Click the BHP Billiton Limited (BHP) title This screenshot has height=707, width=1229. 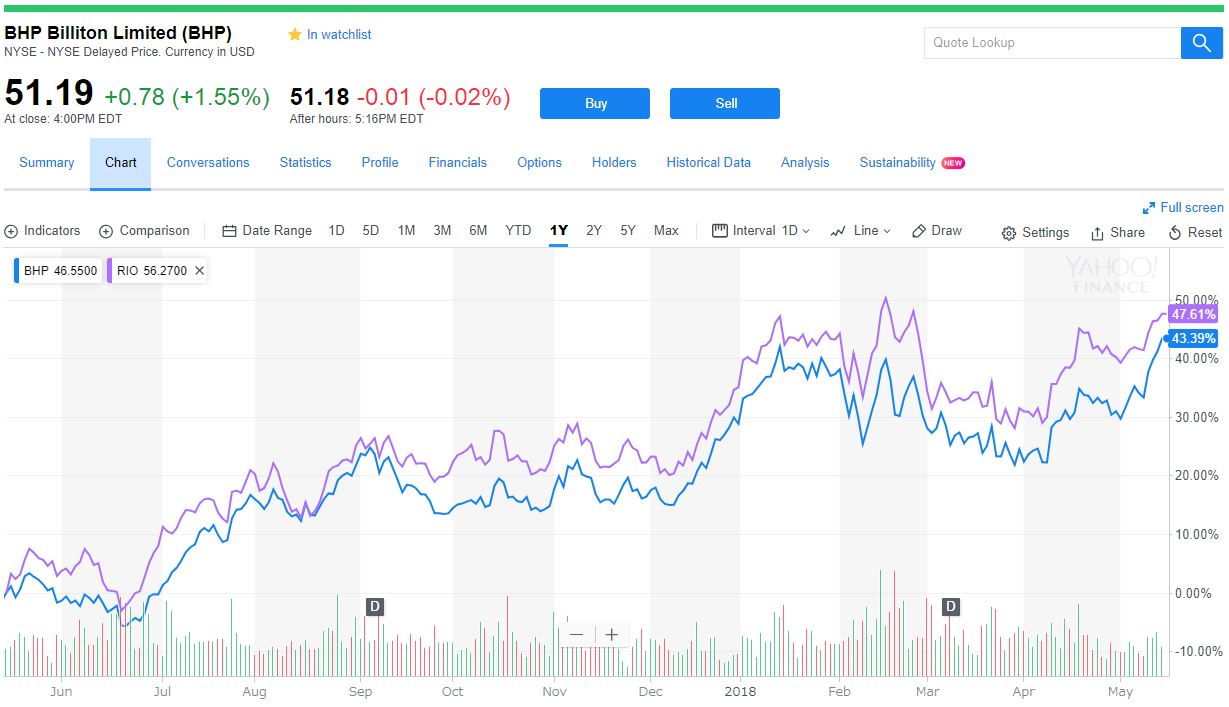coord(118,32)
